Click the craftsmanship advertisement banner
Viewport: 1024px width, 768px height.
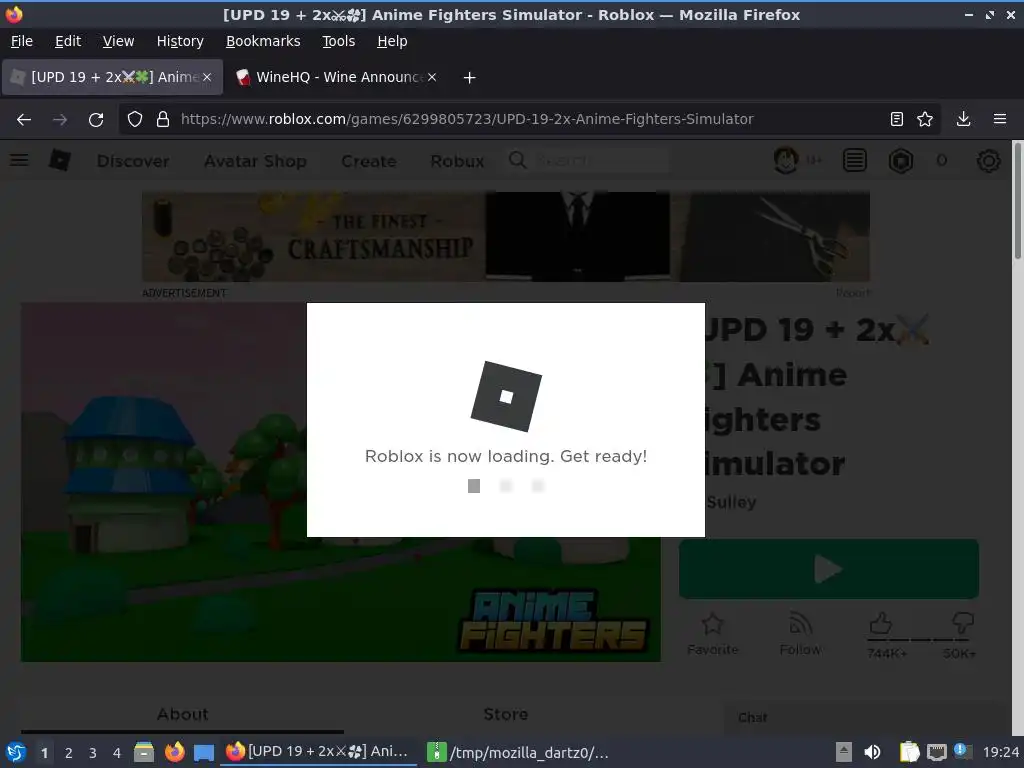(505, 236)
